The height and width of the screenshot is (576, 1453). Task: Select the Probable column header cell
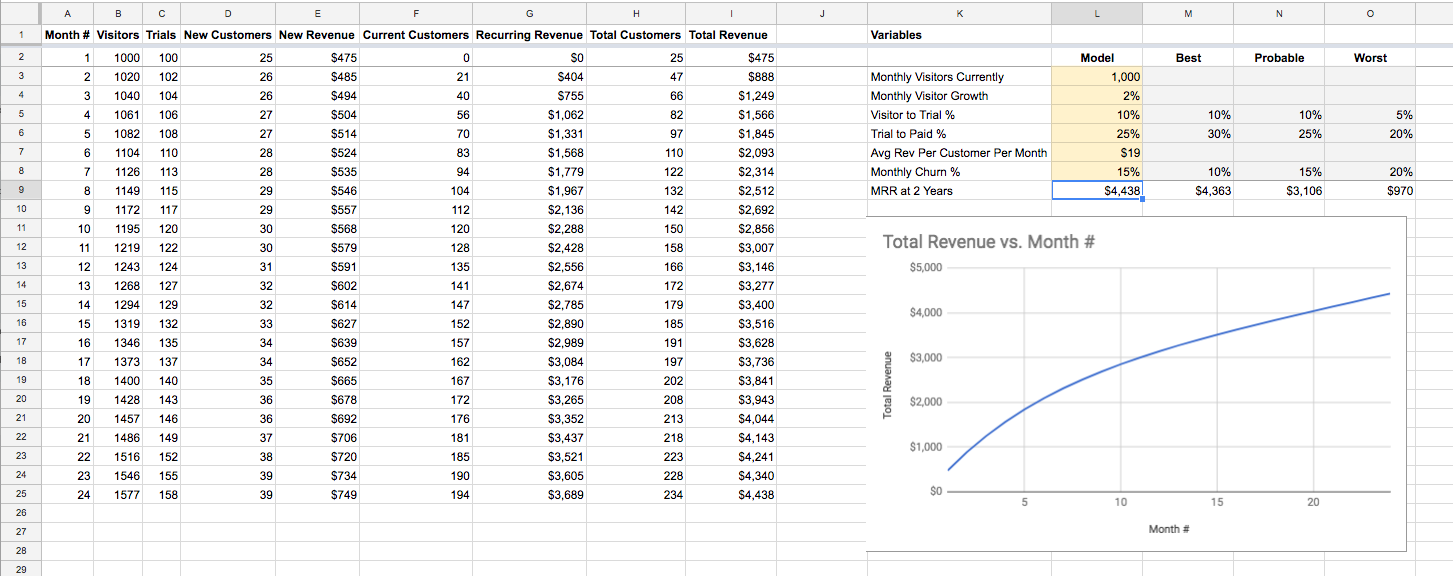[1279, 57]
